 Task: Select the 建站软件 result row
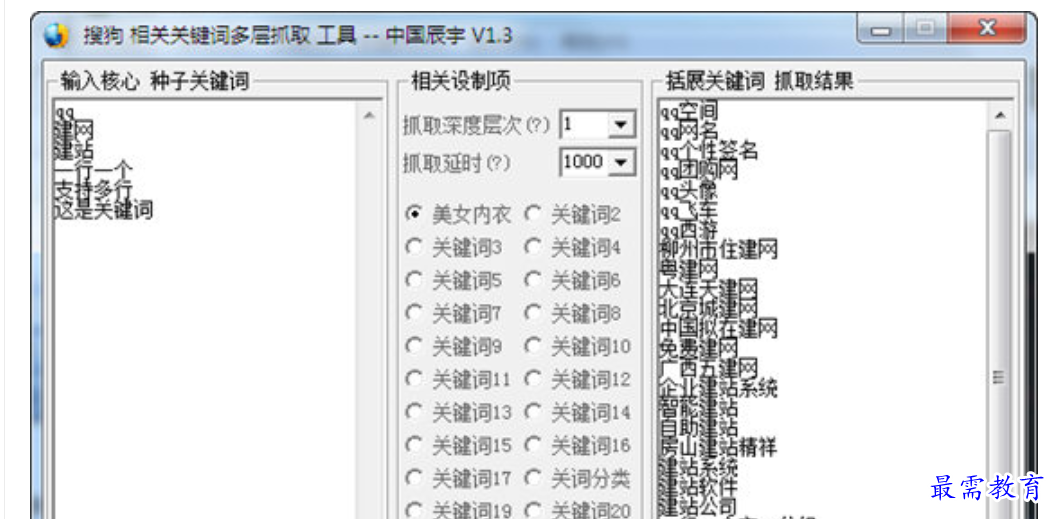tap(698, 486)
